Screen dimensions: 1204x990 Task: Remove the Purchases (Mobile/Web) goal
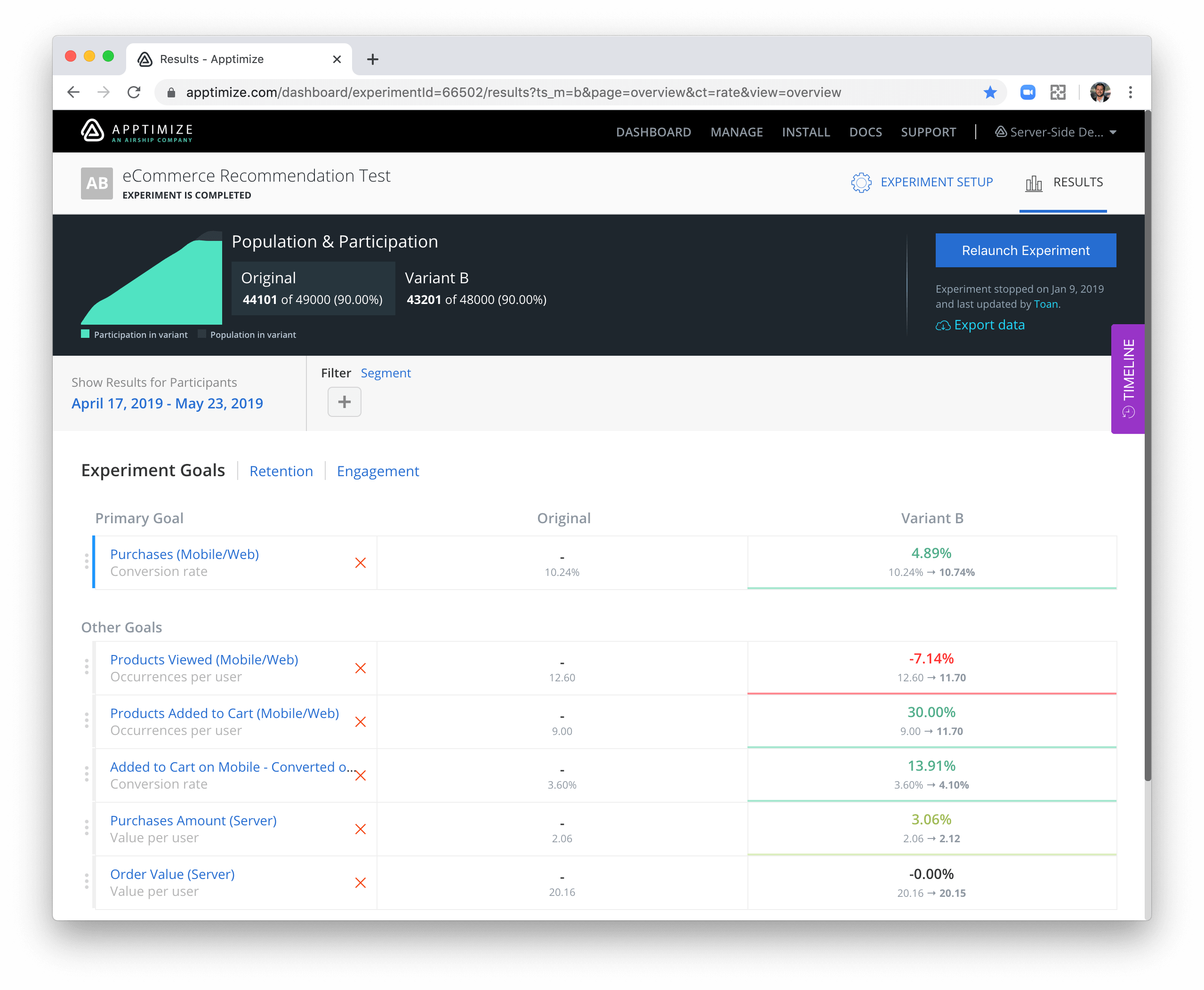pyautogui.click(x=361, y=563)
